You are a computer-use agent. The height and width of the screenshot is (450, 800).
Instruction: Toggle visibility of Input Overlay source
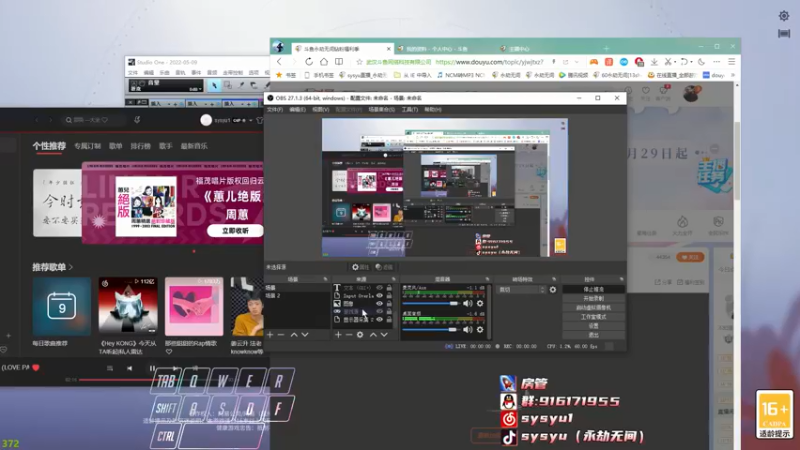click(x=379, y=295)
